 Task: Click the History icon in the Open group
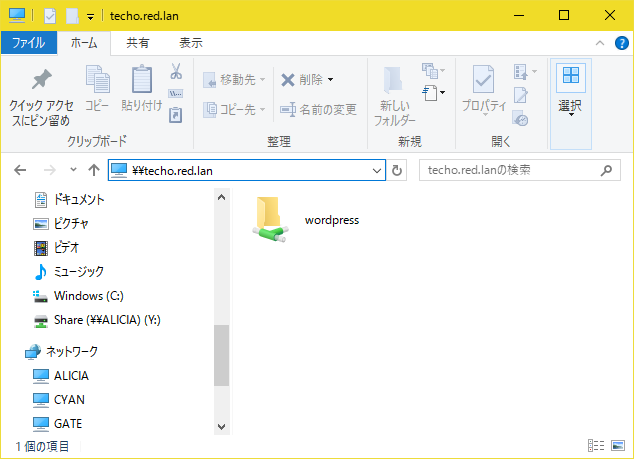click(520, 118)
